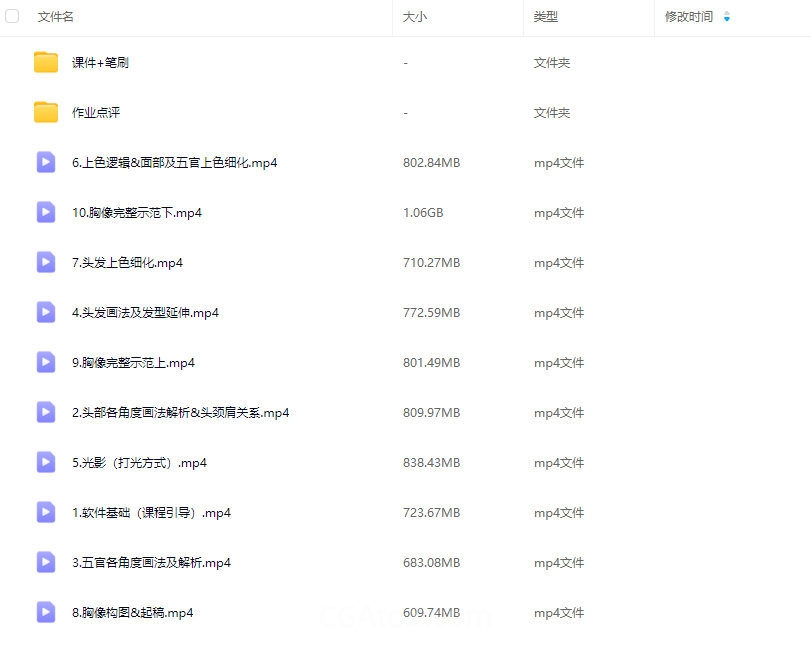Screen dimensions: 811x647
Task: Sort list by 文件名 column header
Action: [x=56, y=17]
